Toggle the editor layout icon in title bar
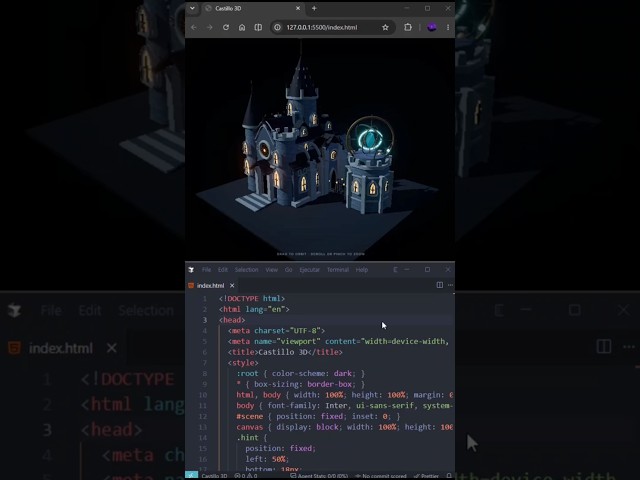 (395, 270)
